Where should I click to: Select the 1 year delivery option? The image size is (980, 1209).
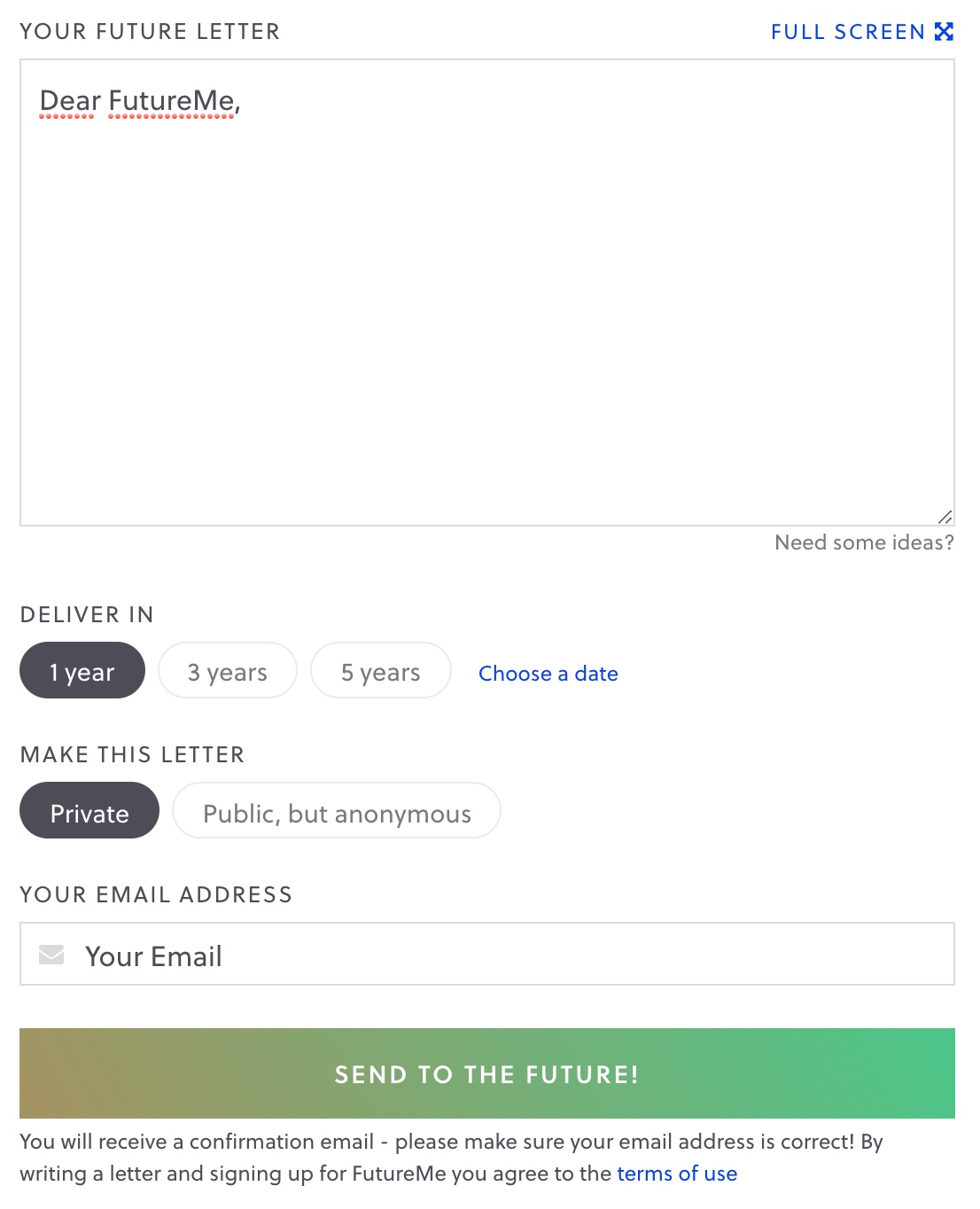click(82, 671)
